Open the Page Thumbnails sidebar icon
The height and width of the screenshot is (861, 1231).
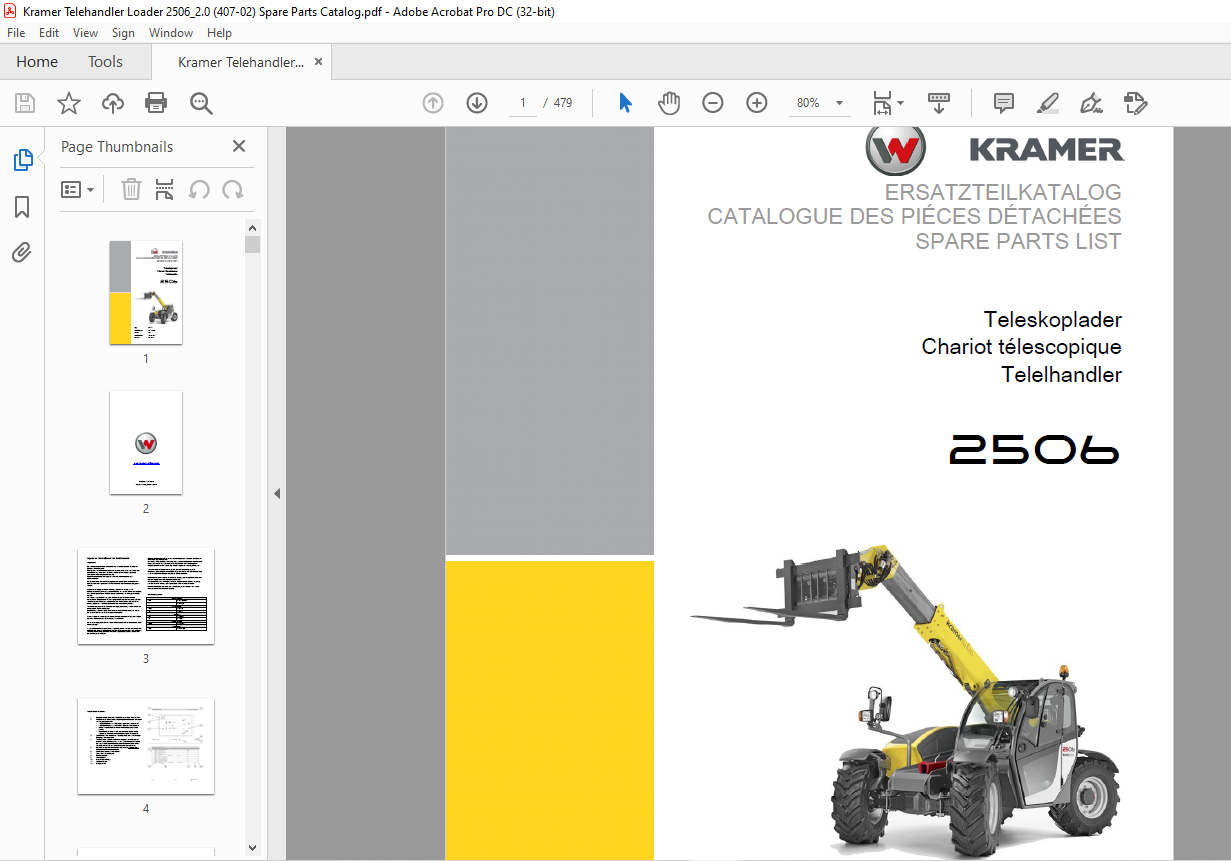[x=22, y=160]
